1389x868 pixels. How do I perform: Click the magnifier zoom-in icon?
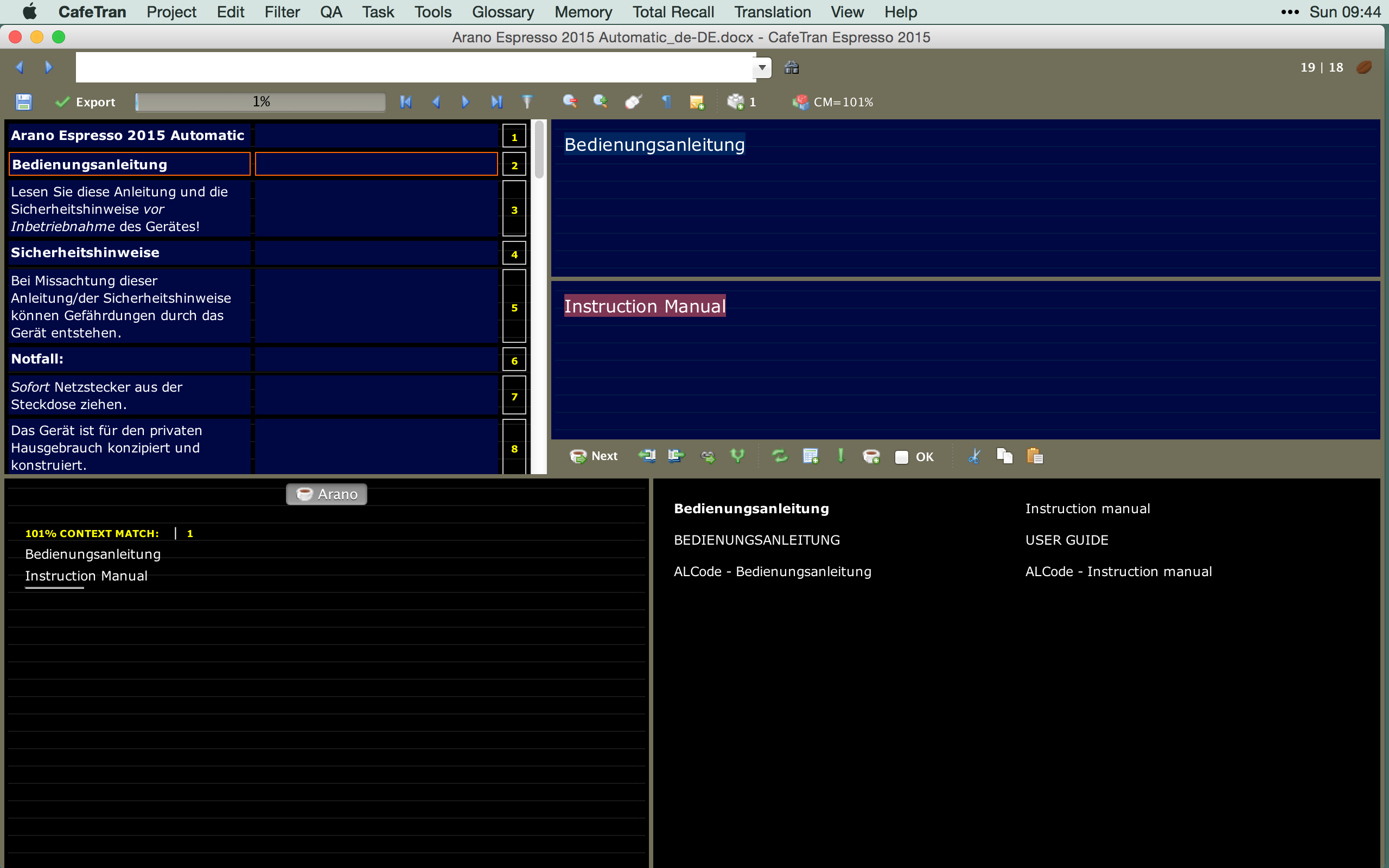click(x=601, y=102)
